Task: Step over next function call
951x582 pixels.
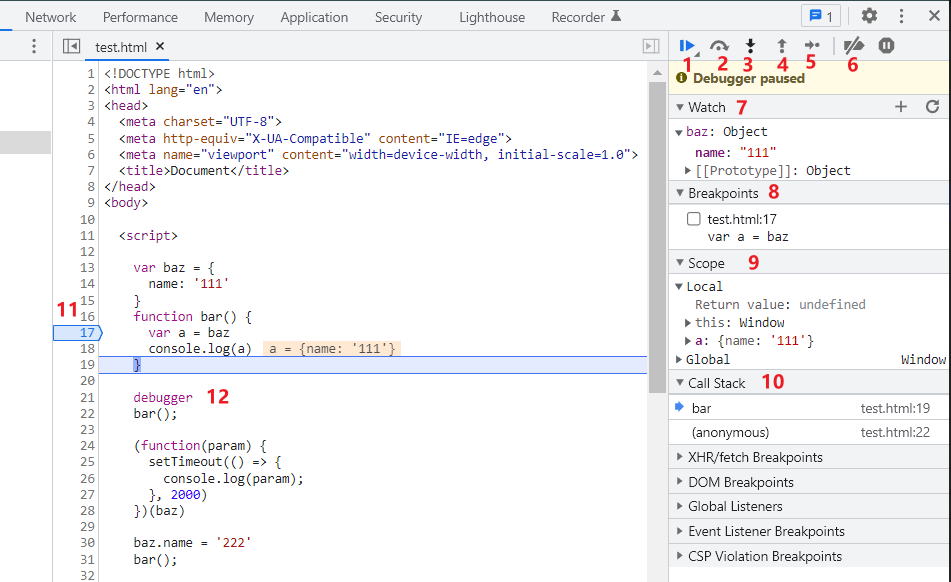Action: pos(719,45)
